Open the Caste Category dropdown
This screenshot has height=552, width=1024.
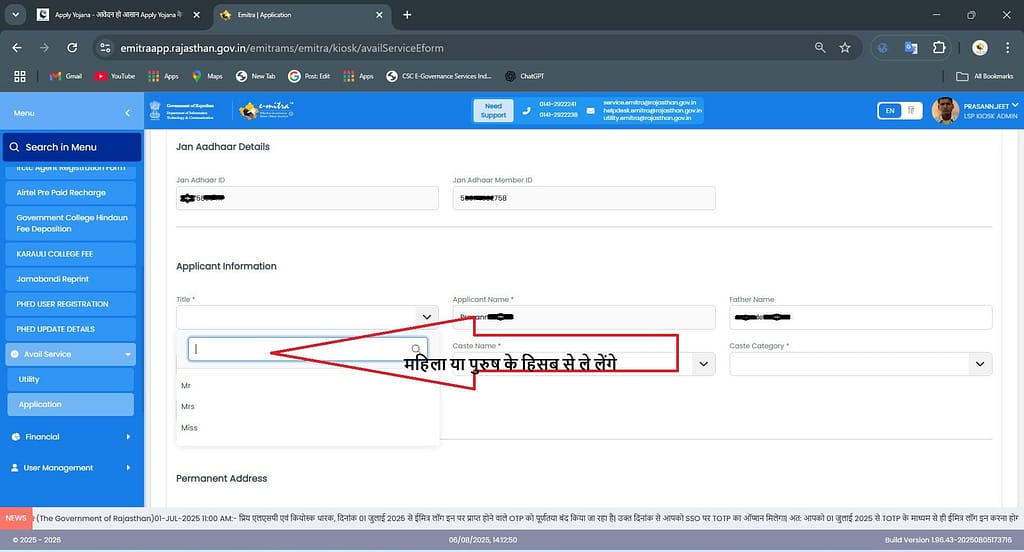click(980, 364)
